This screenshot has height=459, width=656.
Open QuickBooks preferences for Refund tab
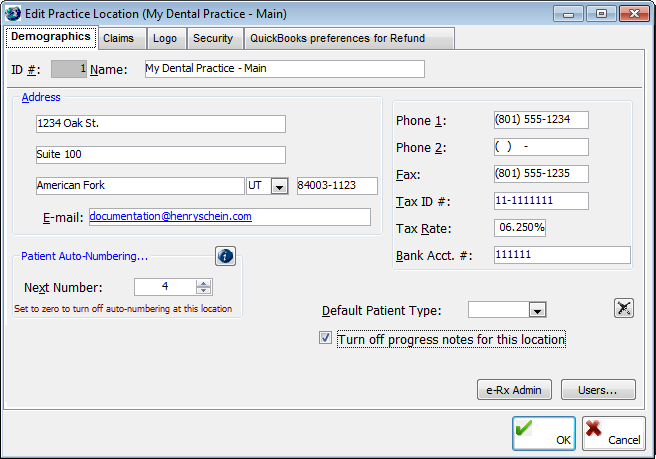point(337,38)
